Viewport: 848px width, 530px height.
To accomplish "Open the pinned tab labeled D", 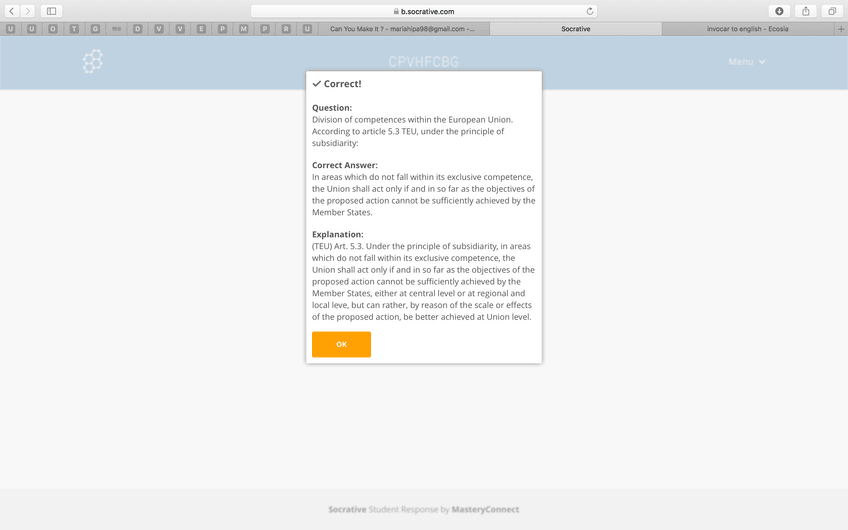I will 137,29.
